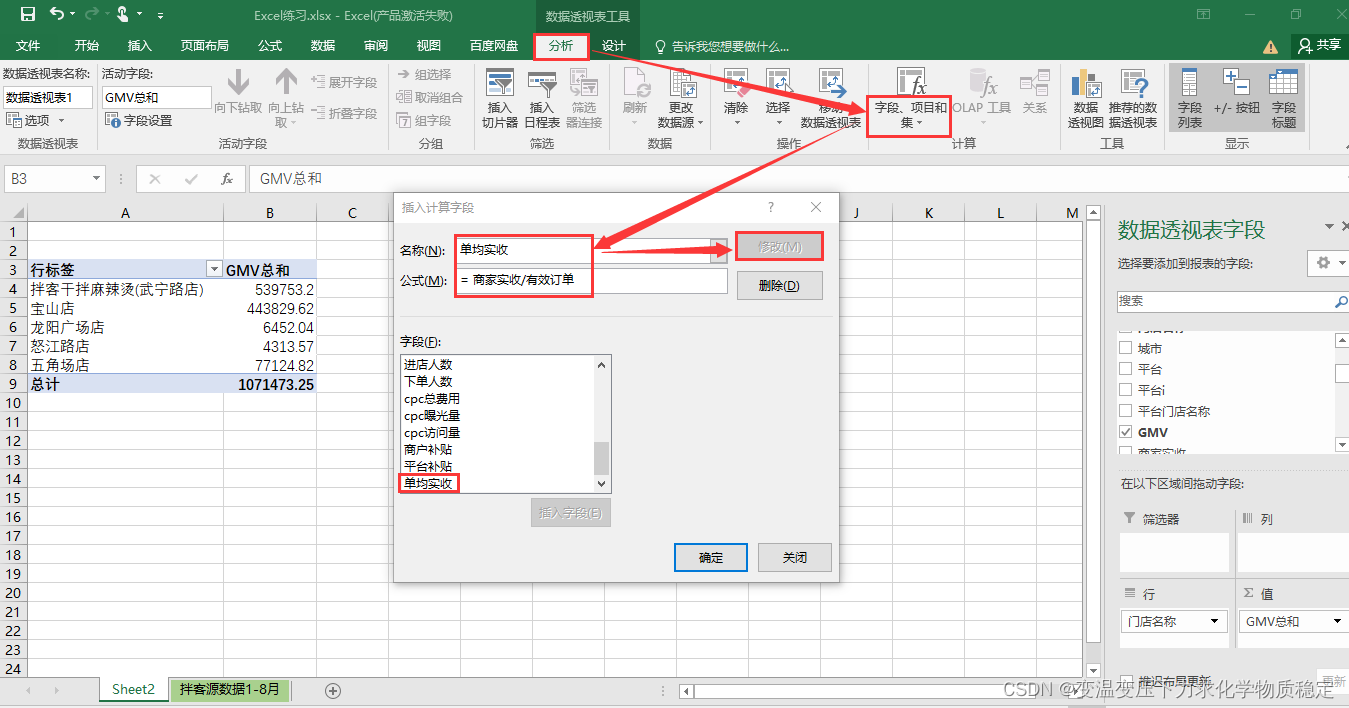Click 共享 share button
Image resolution: width=1349 pixels, height=708 pixels.
click(1319, 46)
